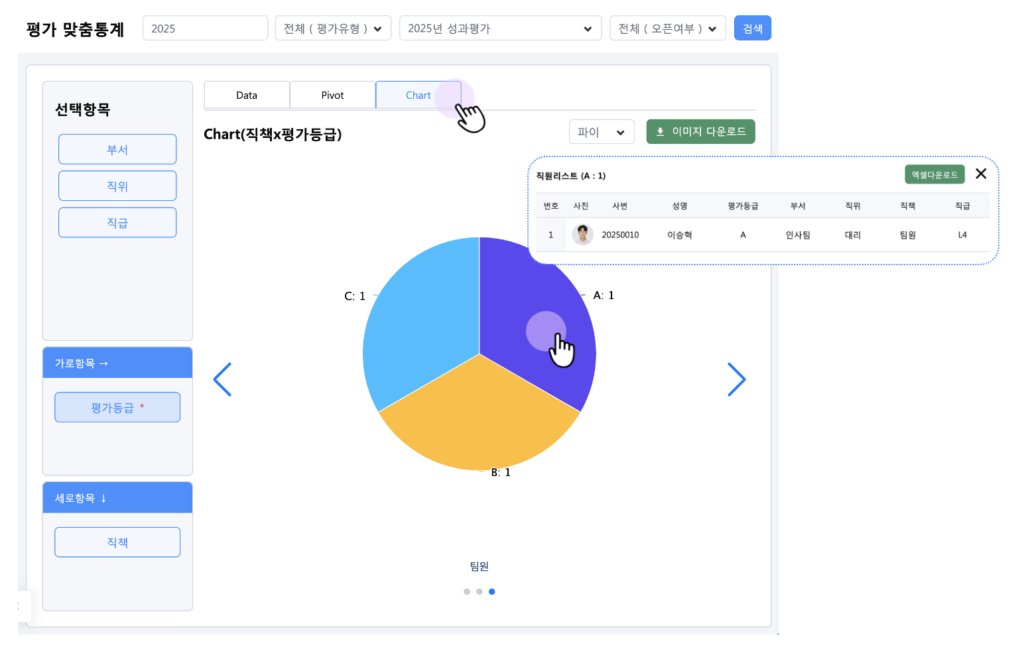Image resolution: width=1024 pixels, height=667 pixels.
Task: Click the left arrow to previous chart
Action: [222, 379]
